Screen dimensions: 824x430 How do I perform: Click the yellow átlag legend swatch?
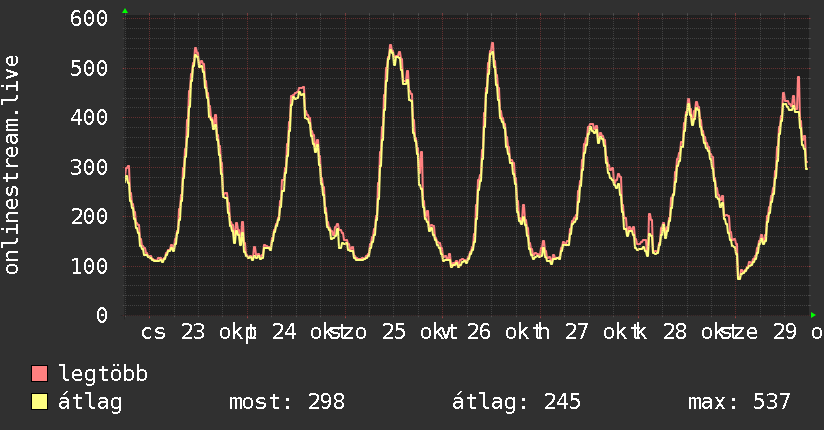39,402
